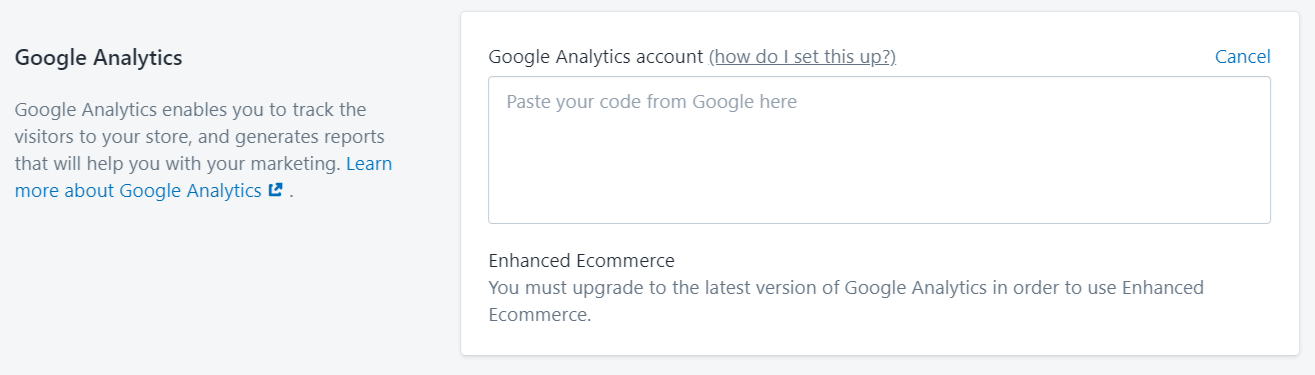
Task: Open the external link icon after Google Analytics
Action: 276,190
